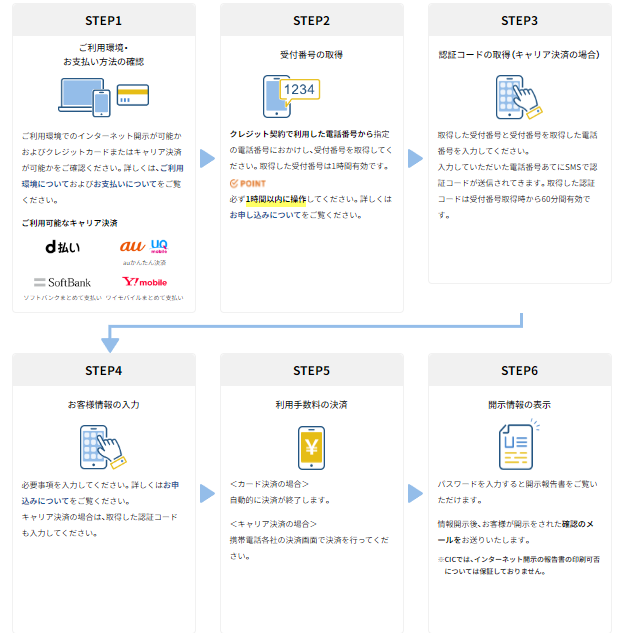Click the お客様情報の入力 subtitle
The height and width of the screenshot is (633, 620).
[104, 405]
